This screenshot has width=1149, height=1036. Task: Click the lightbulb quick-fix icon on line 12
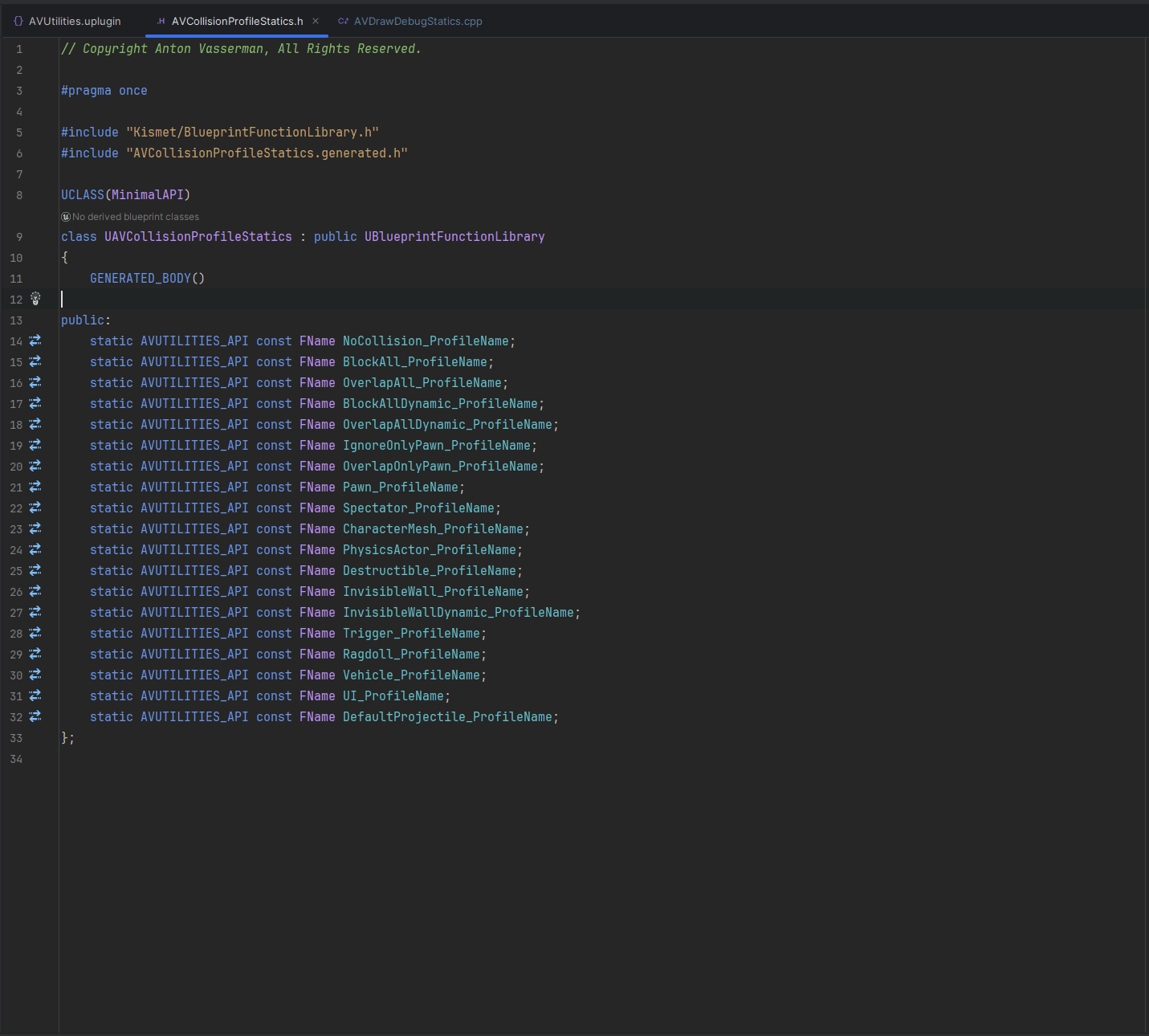coord(35,299)
